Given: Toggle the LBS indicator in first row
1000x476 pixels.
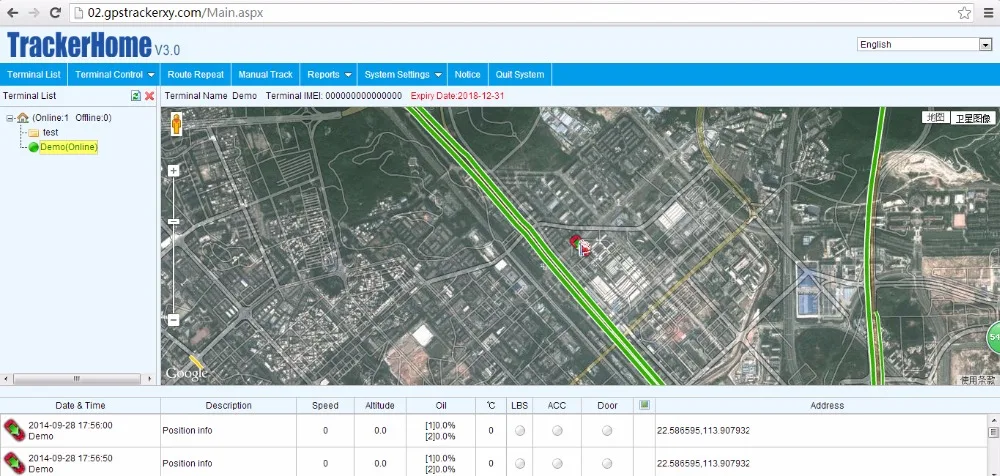Looking at the screenshot, I should point(520,430).
